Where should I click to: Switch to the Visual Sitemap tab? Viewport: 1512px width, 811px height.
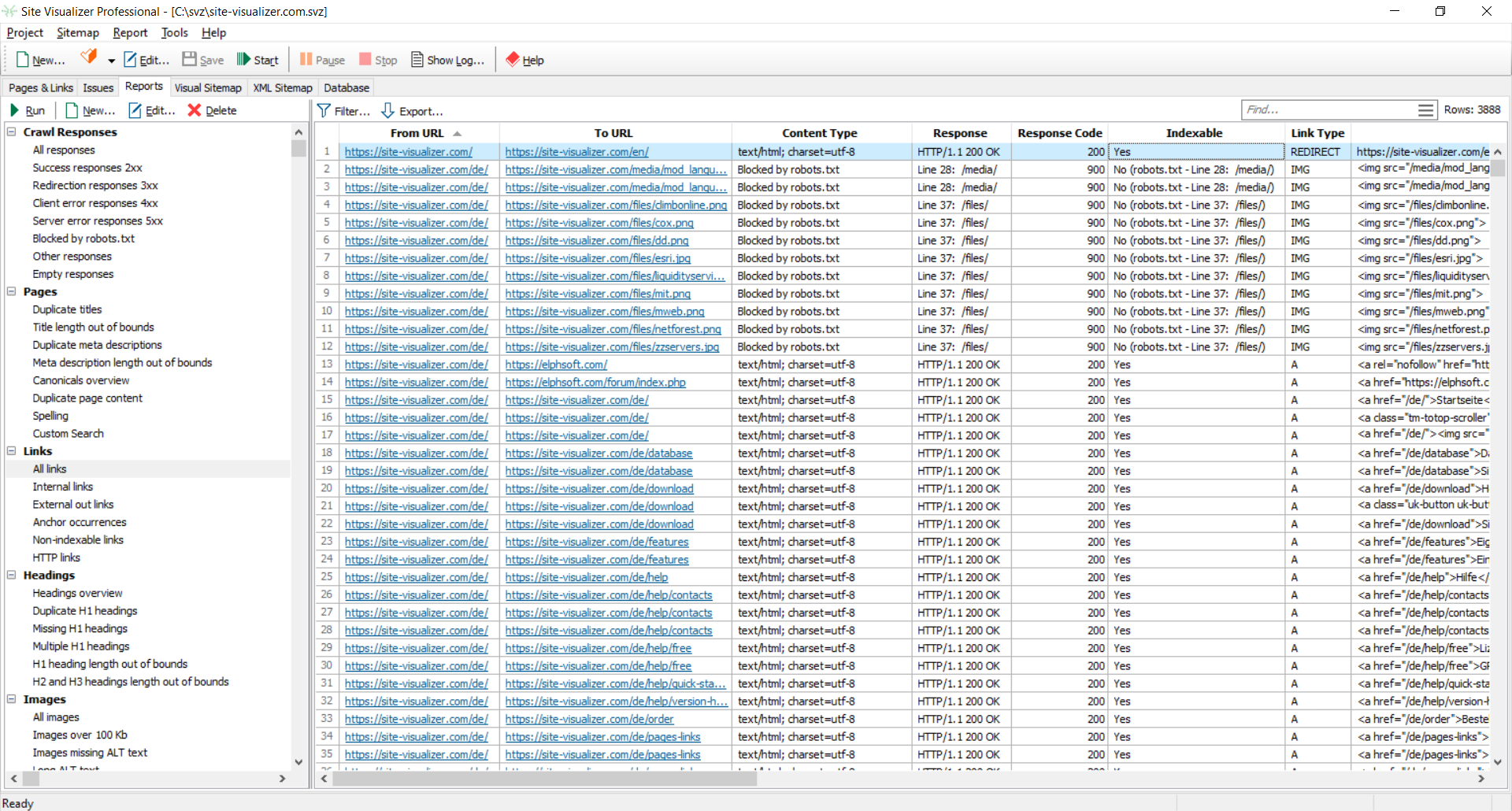208,87
